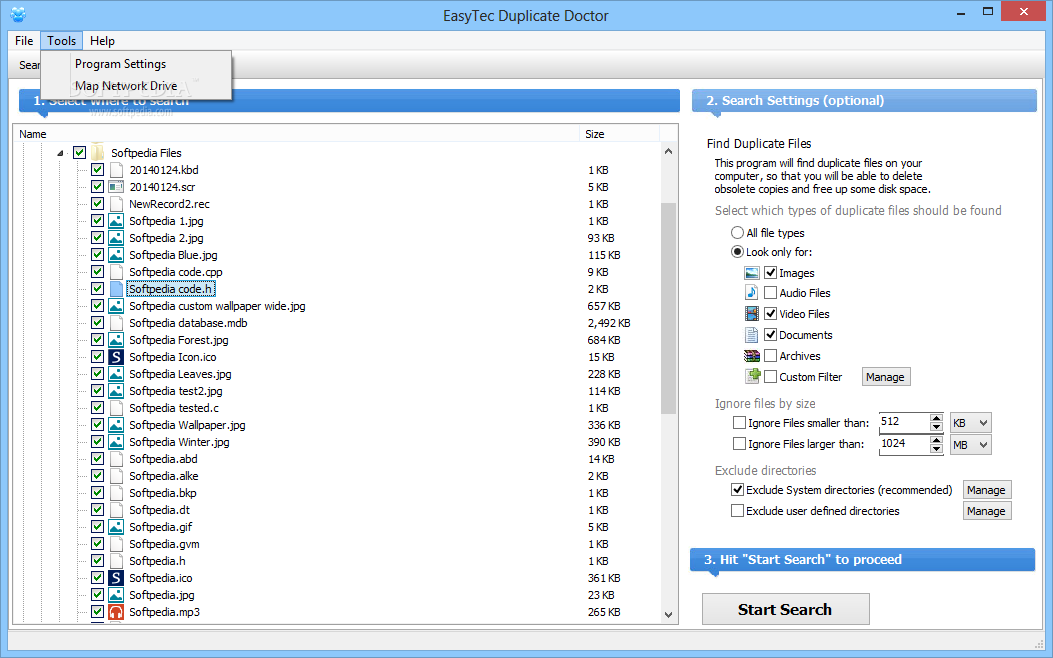Click the Custom Filter plus icon
The height and width of the screenshot is (658, 1053).
pyautogui.click(x=751, y=377)
